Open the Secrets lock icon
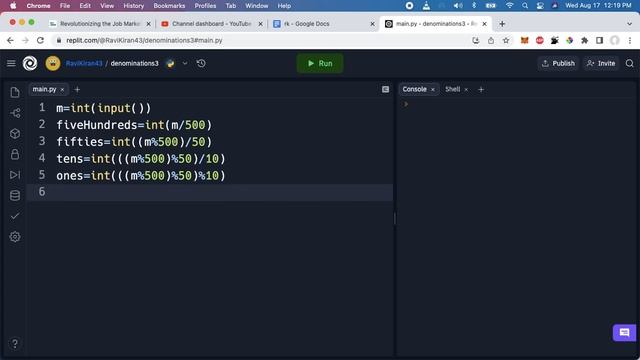 pos(15,154)
